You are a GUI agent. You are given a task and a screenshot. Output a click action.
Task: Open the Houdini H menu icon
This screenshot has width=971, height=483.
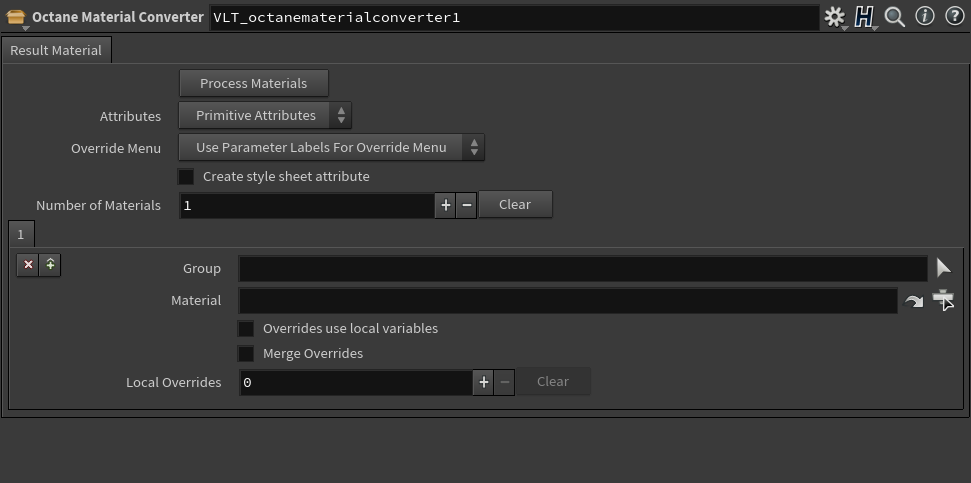tap(864, 17)
